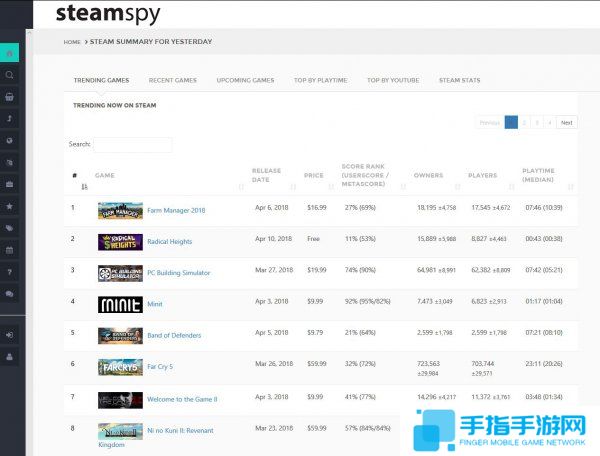Viewport: 600px width, 456px height.
Task: Open the Welcome to the Game II thumbnail
Action: [120, 400]
